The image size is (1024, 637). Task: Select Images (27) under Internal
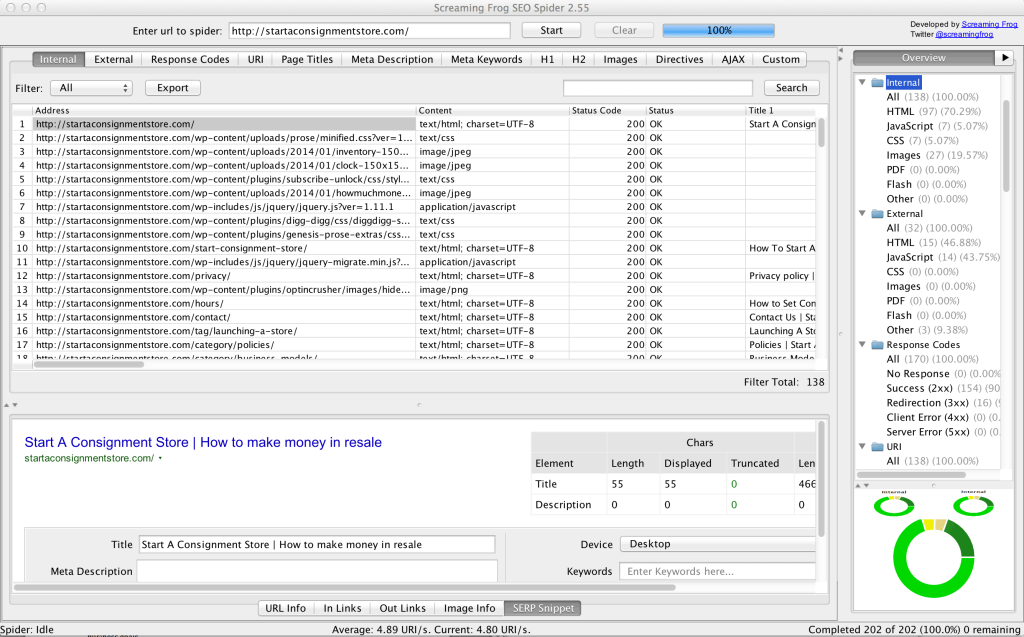937,155
